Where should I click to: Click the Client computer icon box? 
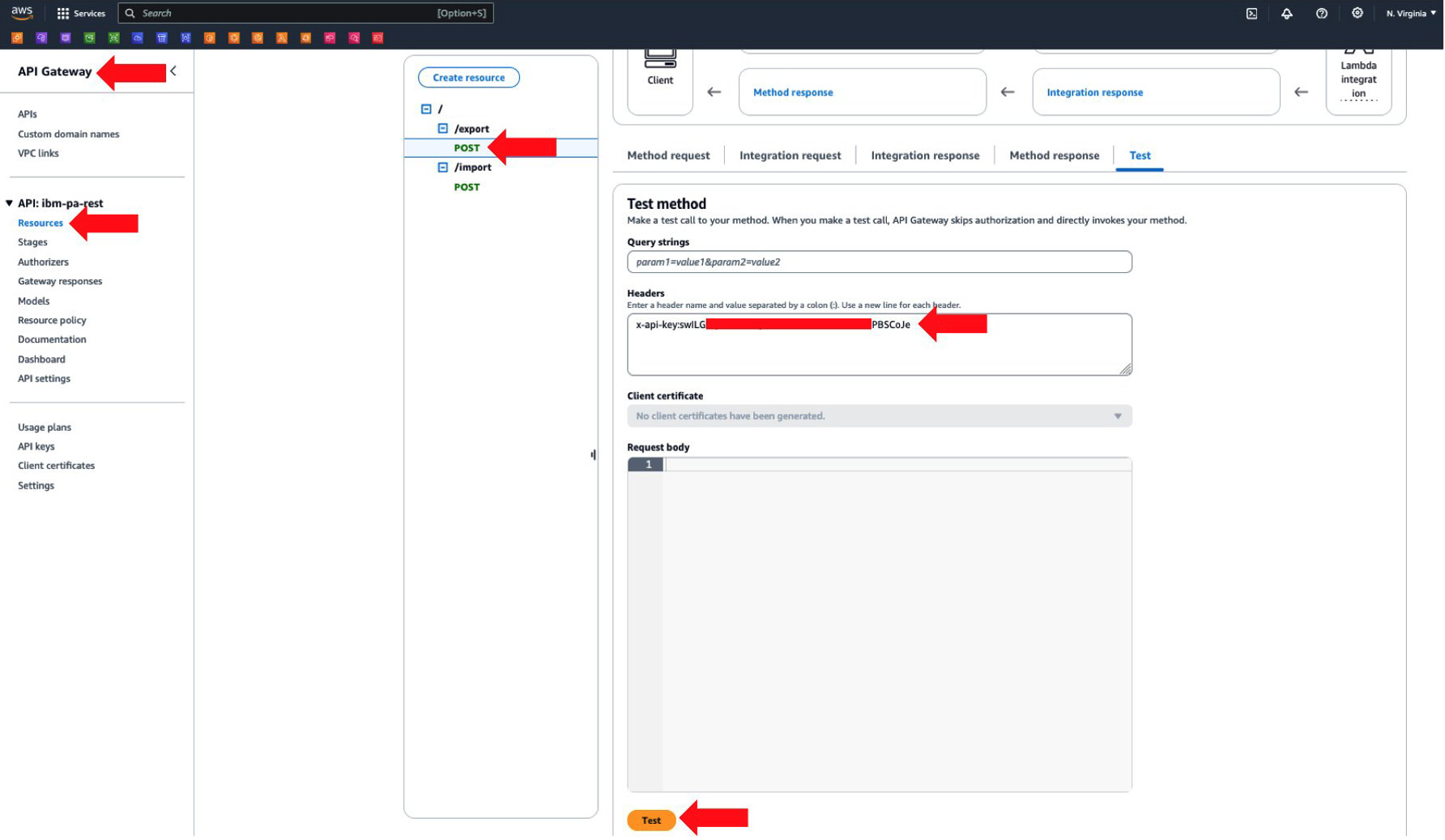pyautogui.click(x=661, y=81)
